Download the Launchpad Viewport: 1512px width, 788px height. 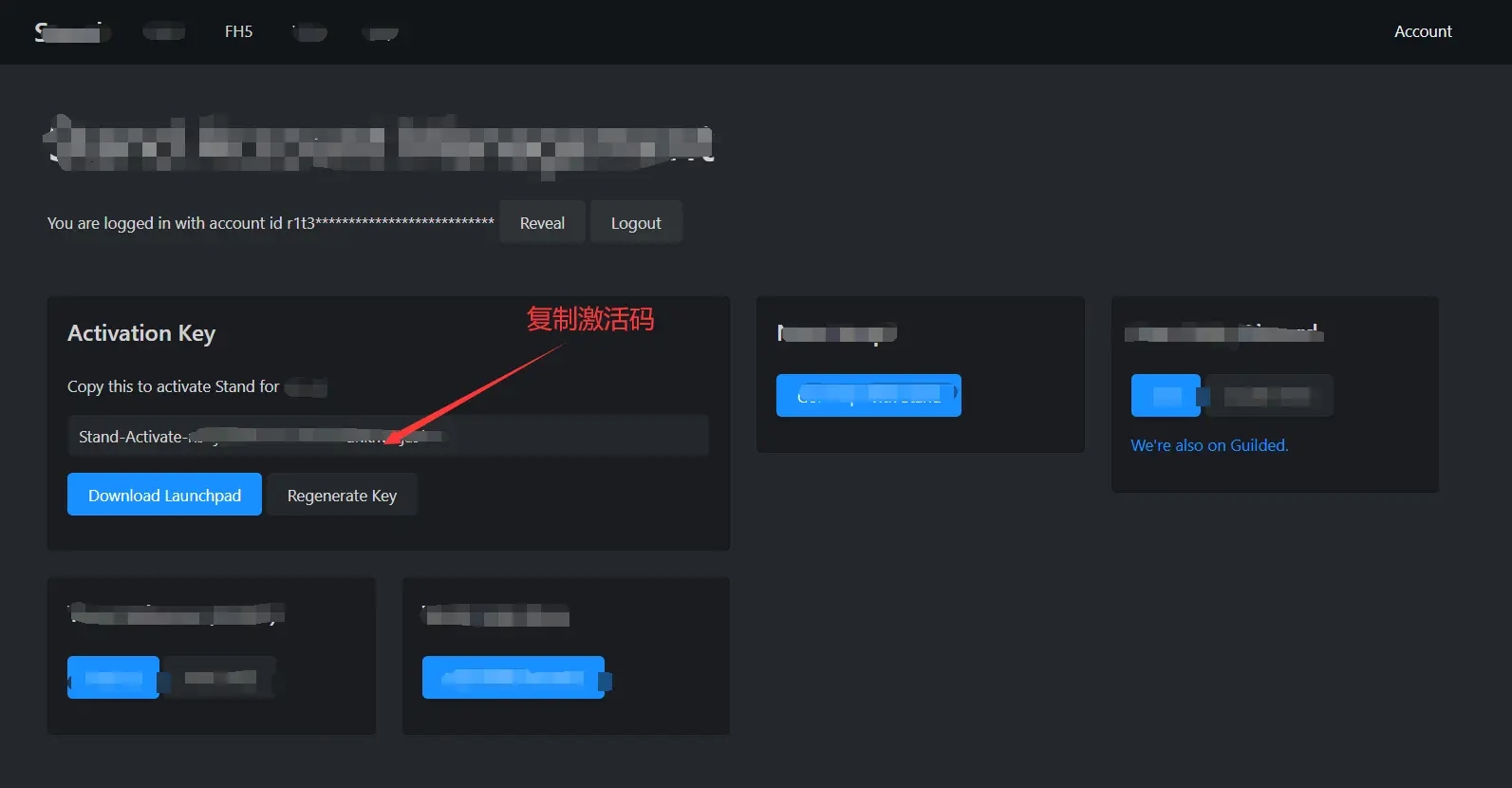164,496
